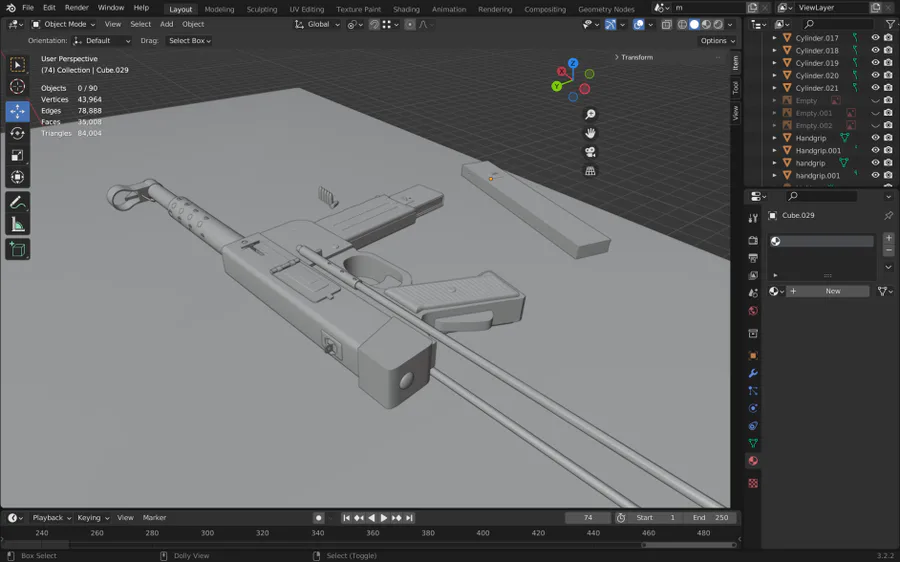This screenshot has height=562, width=900.
Task: Open the Global transform orientation dropdown
Action: [x=317, y=24]
